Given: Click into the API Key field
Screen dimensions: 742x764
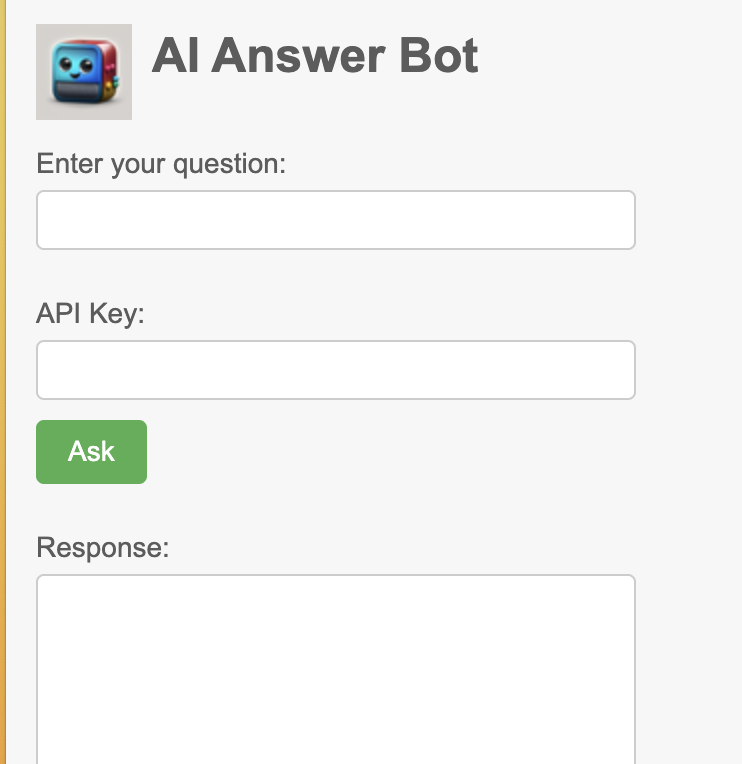Looking at the screenshot, I should coord(336,370).
